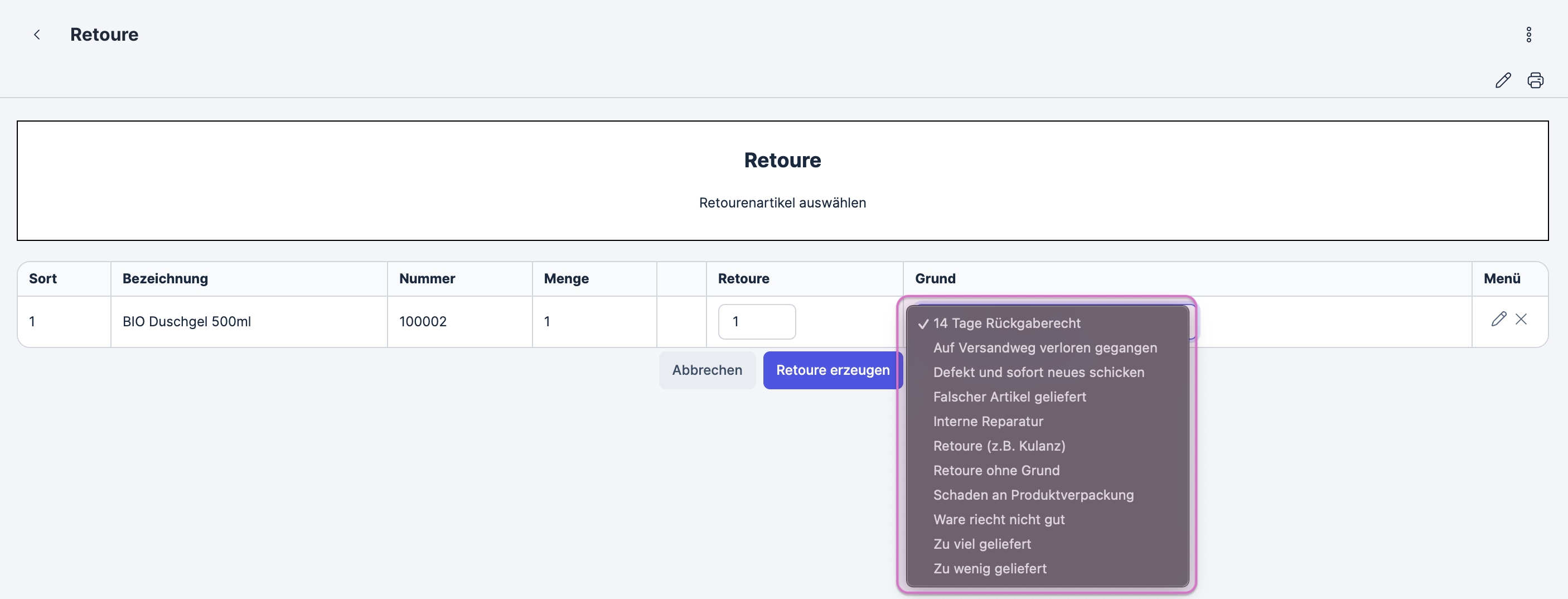Click the printer icon
The image size is (1568, 599).
(x=1535, y=80)
